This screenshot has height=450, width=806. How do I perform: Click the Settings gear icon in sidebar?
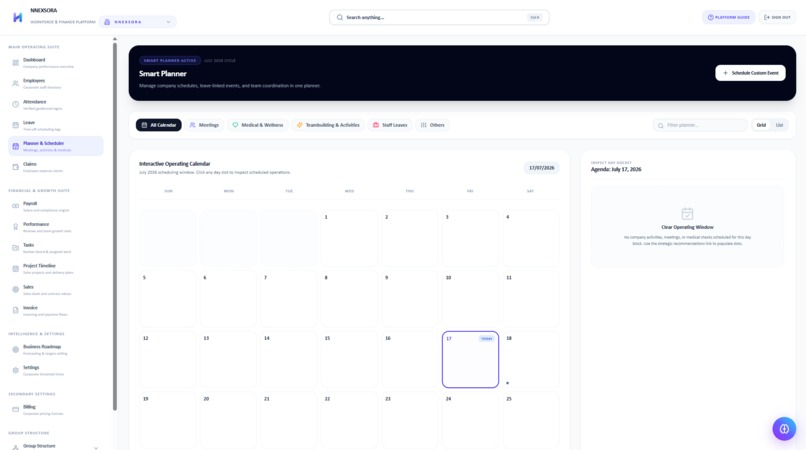[x=15, y=370]
